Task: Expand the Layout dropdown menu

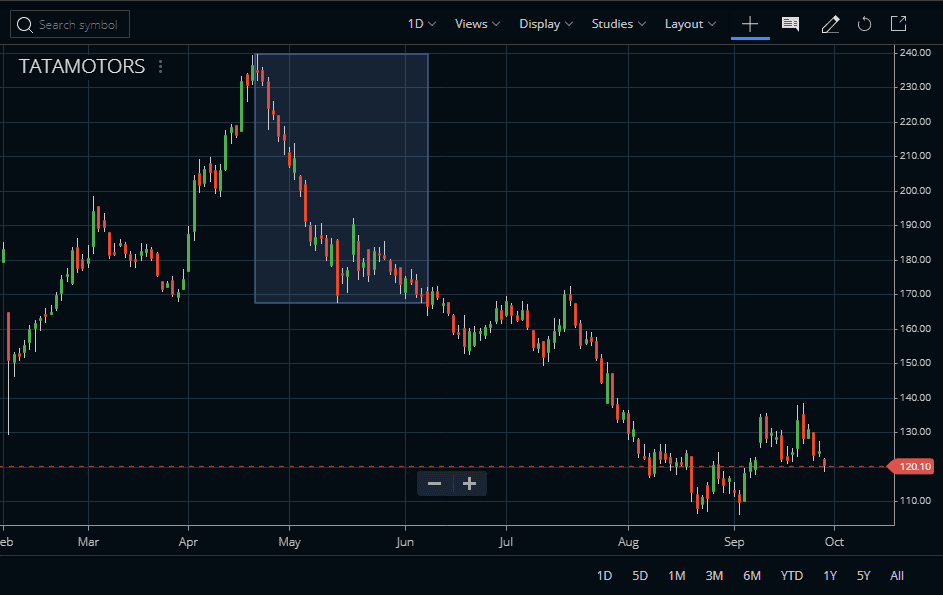Action: (x=690, y=24)
